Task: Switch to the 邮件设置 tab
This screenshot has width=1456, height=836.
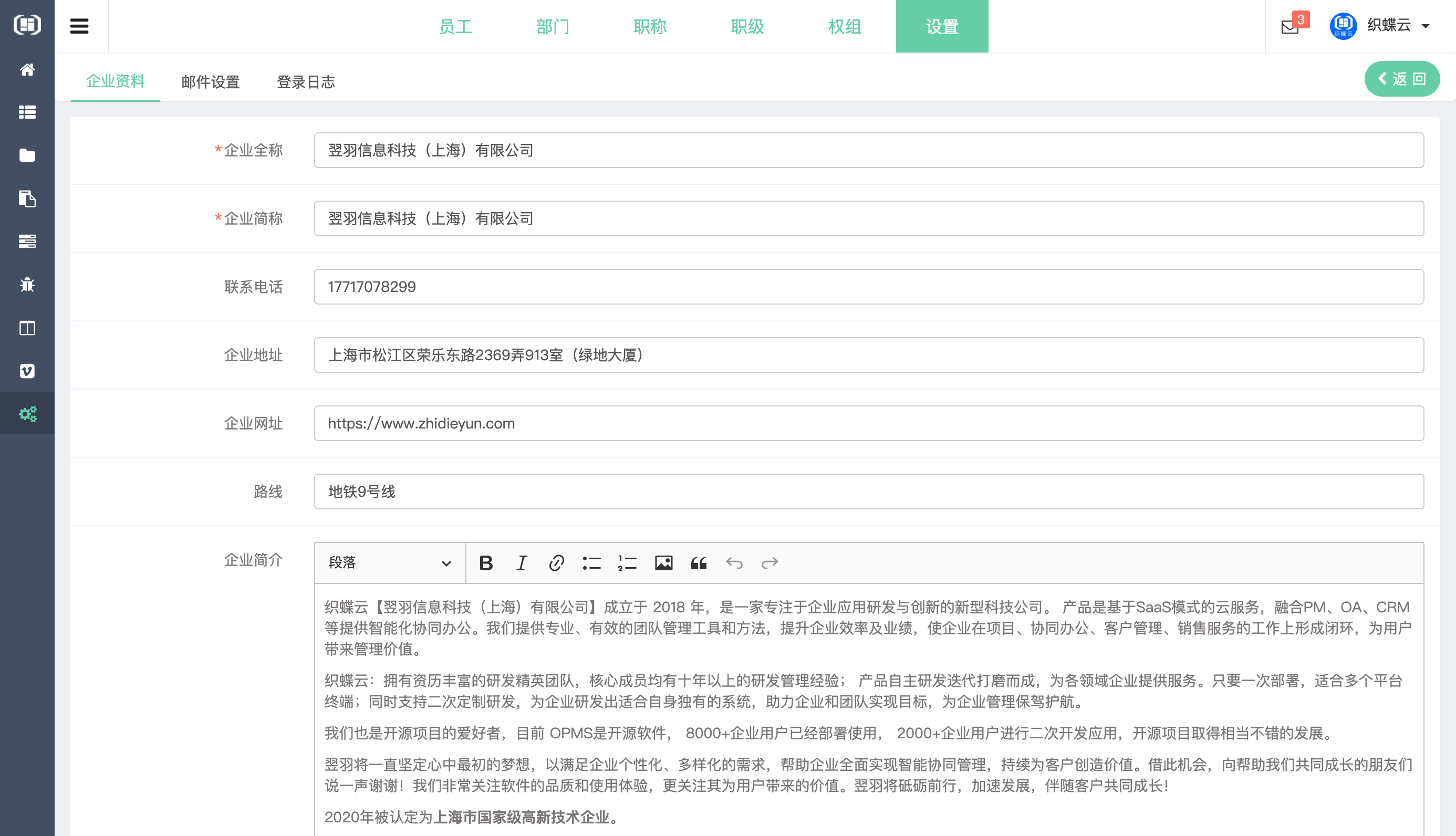Action: (210, 82)
